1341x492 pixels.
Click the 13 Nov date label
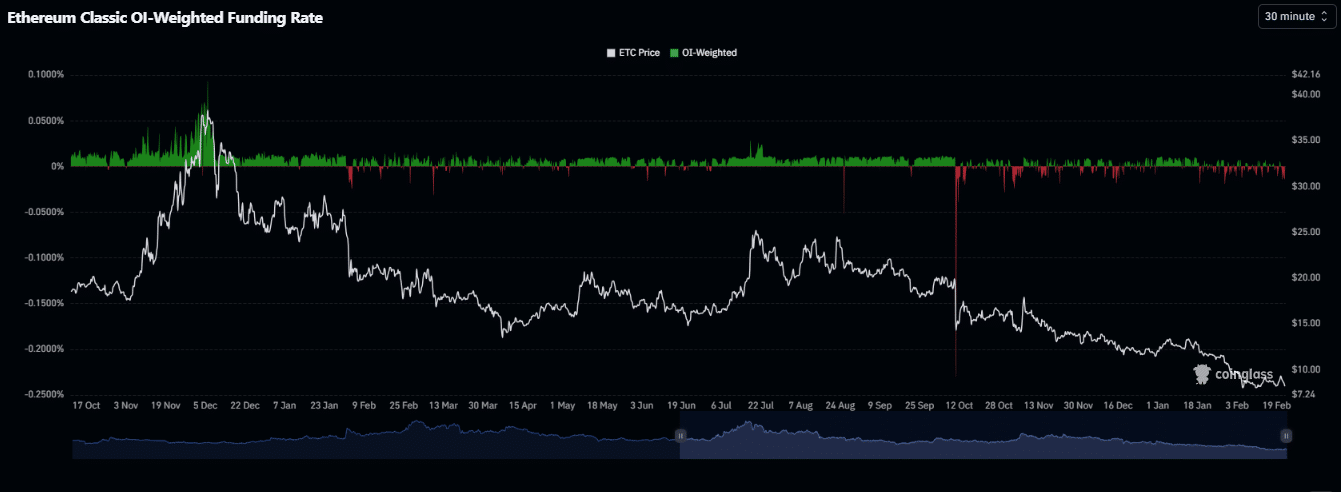1038,406
